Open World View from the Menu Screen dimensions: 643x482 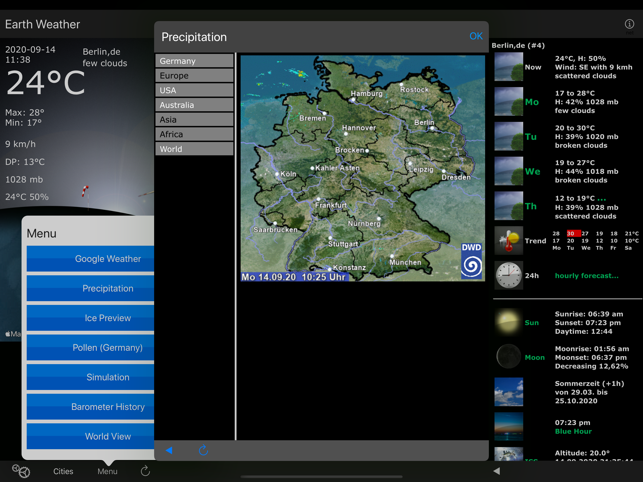91,436
